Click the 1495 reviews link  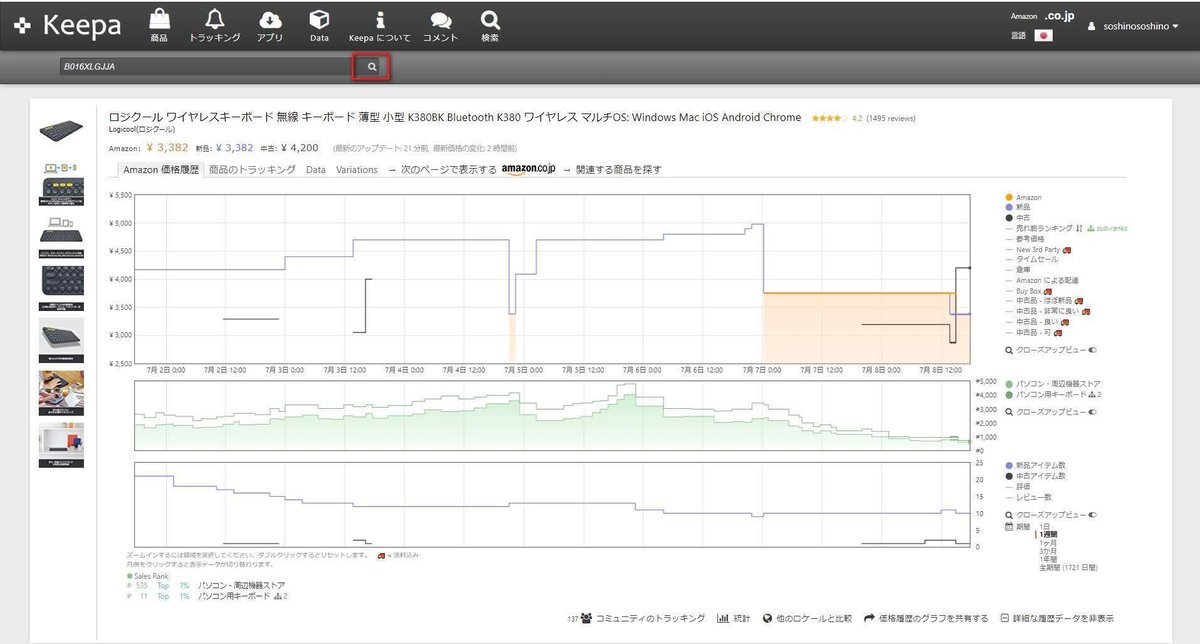(892, 118)
